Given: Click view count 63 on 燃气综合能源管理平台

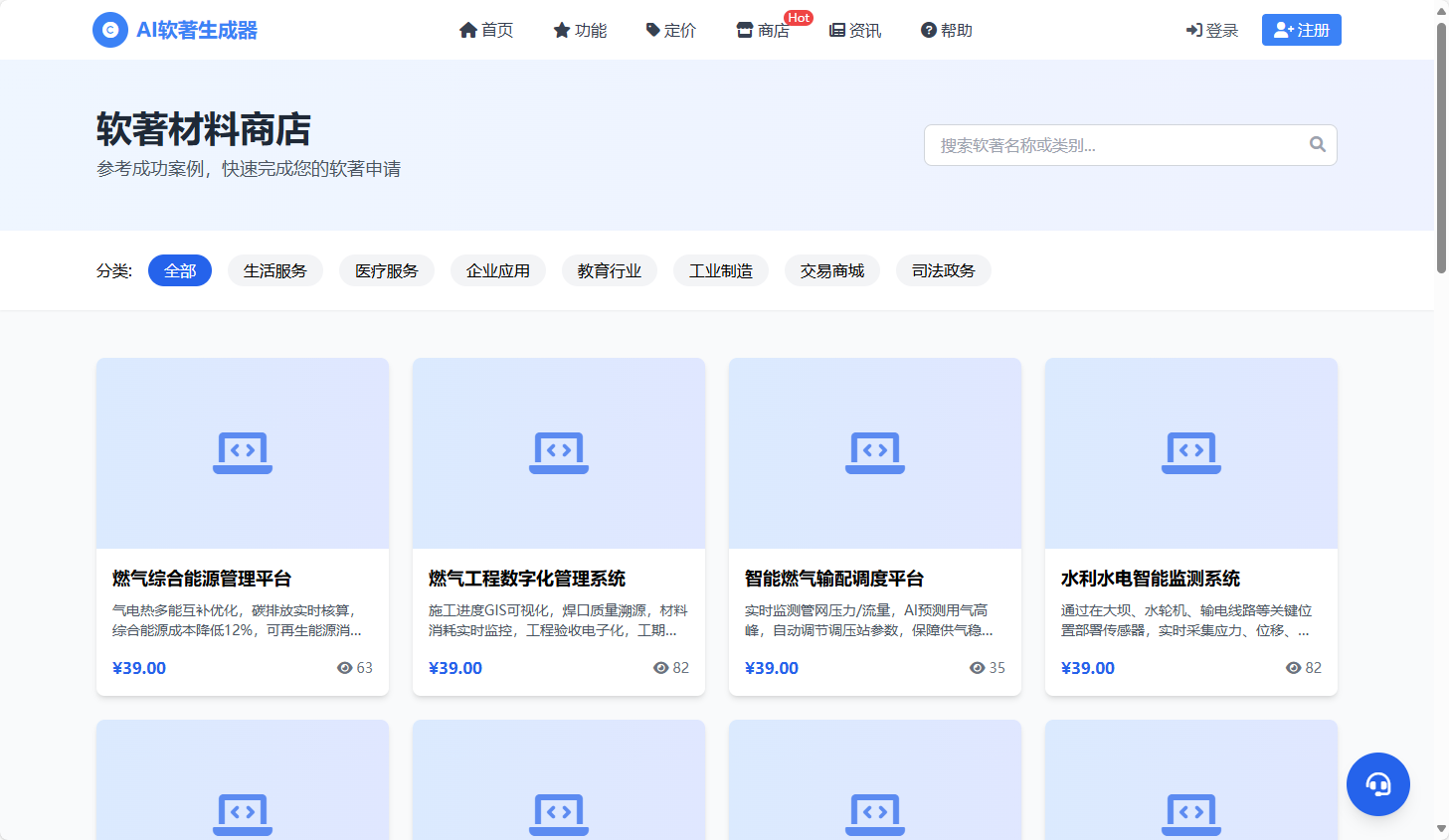Looking at the screenshot, I should pos(365,668).
